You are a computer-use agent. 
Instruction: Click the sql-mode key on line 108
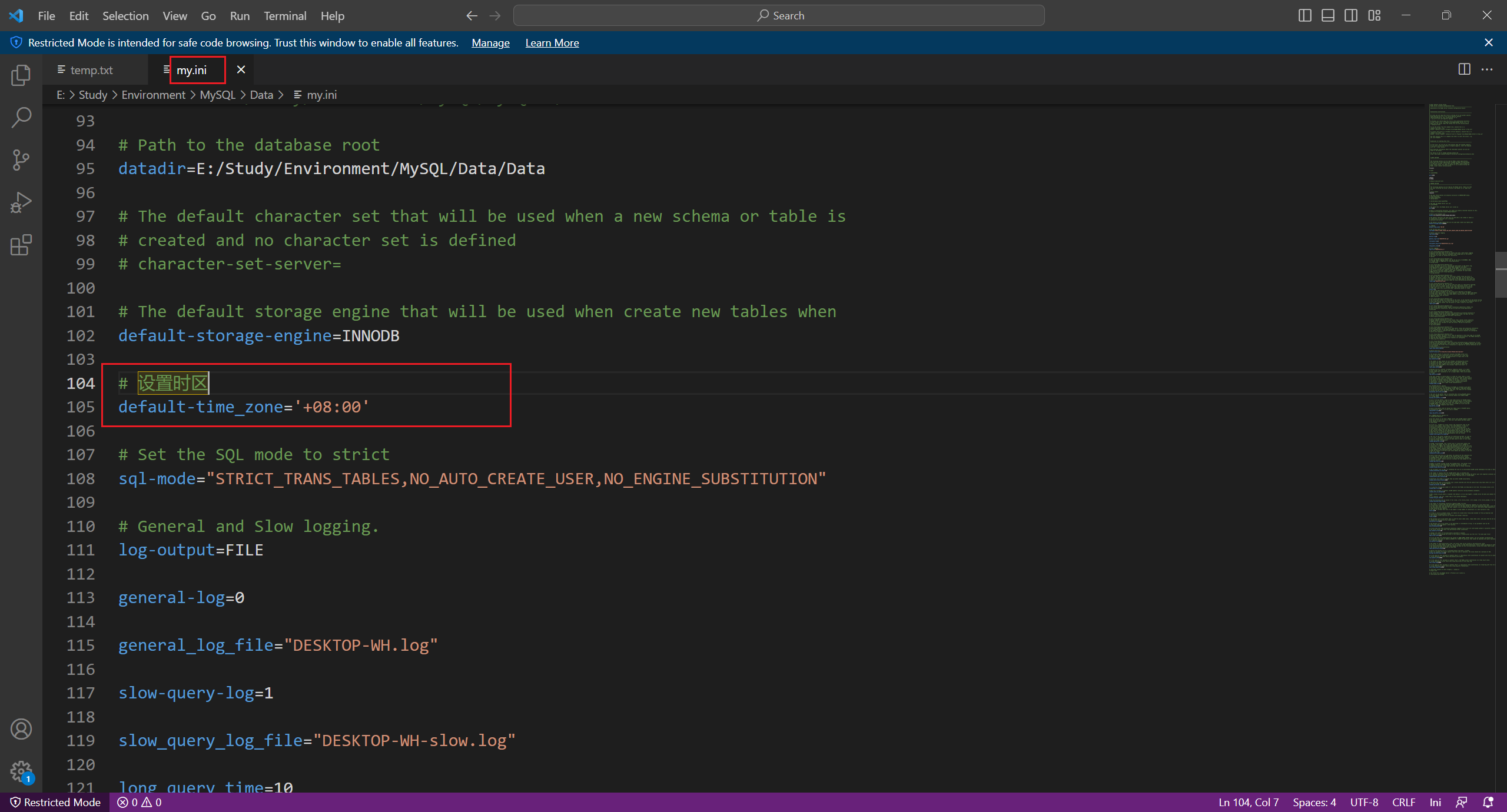(x=157, y=479)
